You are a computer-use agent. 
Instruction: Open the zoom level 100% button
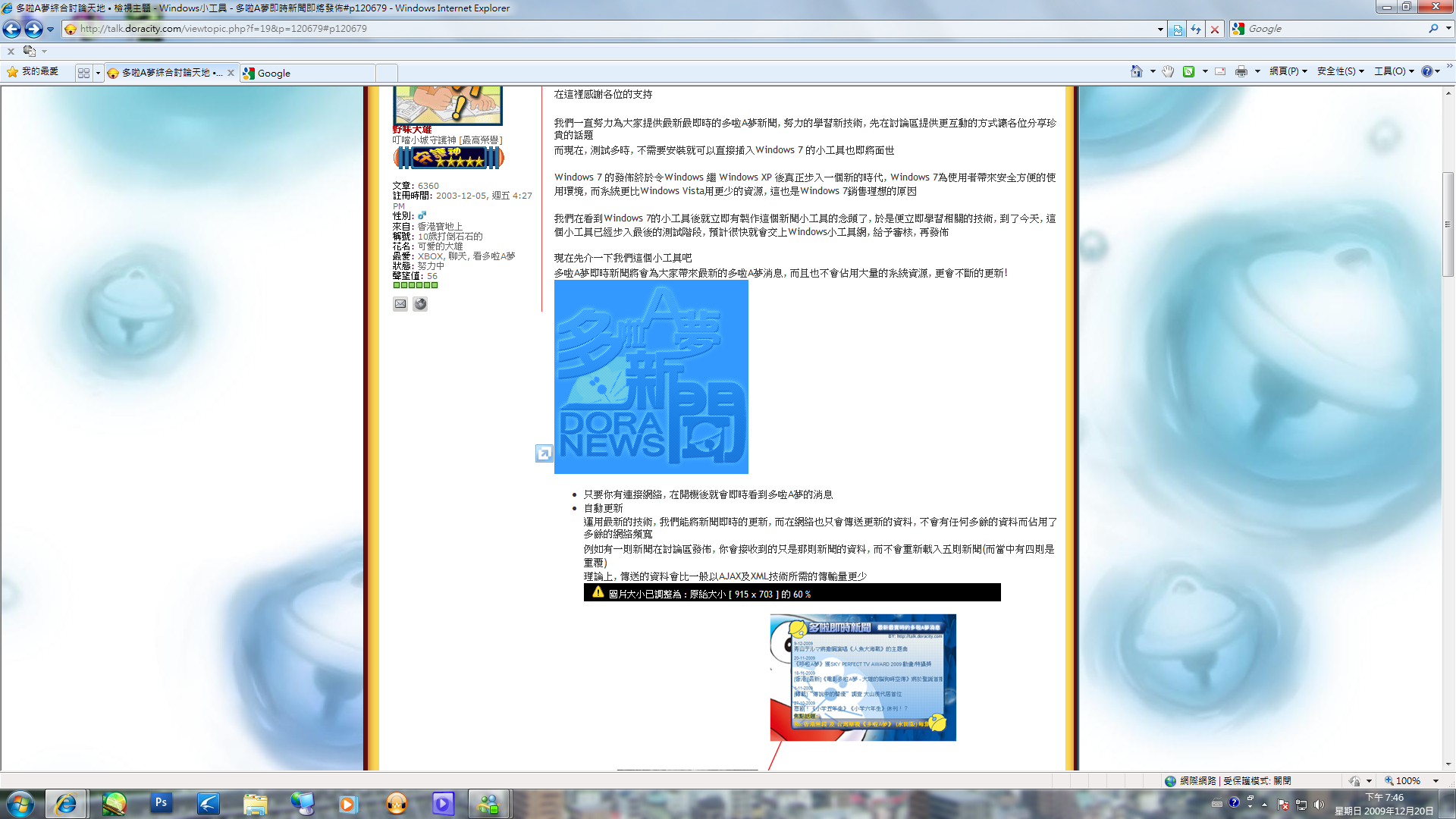pos(1403,781)
